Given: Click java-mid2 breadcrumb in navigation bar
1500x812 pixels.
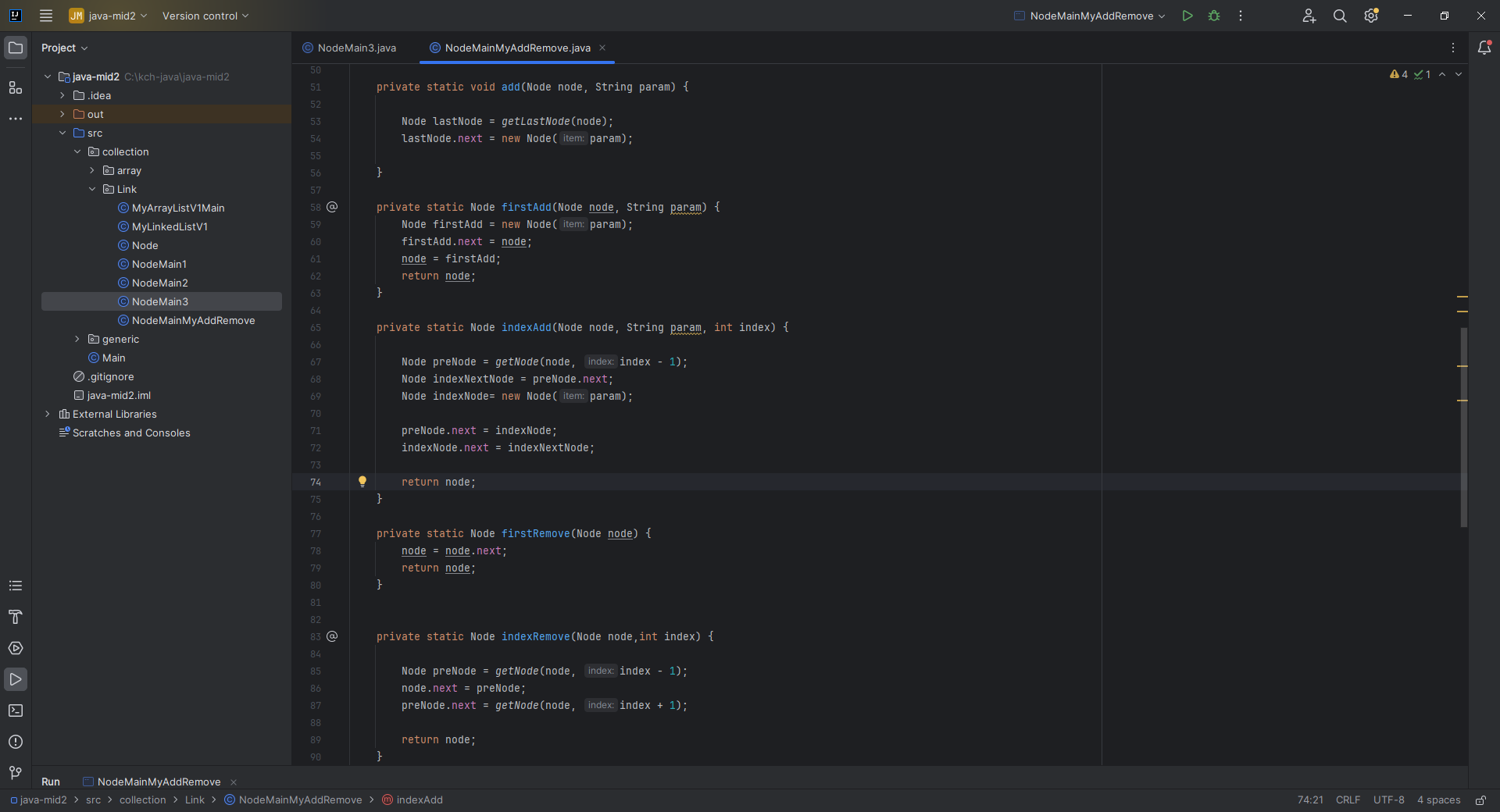Looking at the screenshot, I should (38, 800).
